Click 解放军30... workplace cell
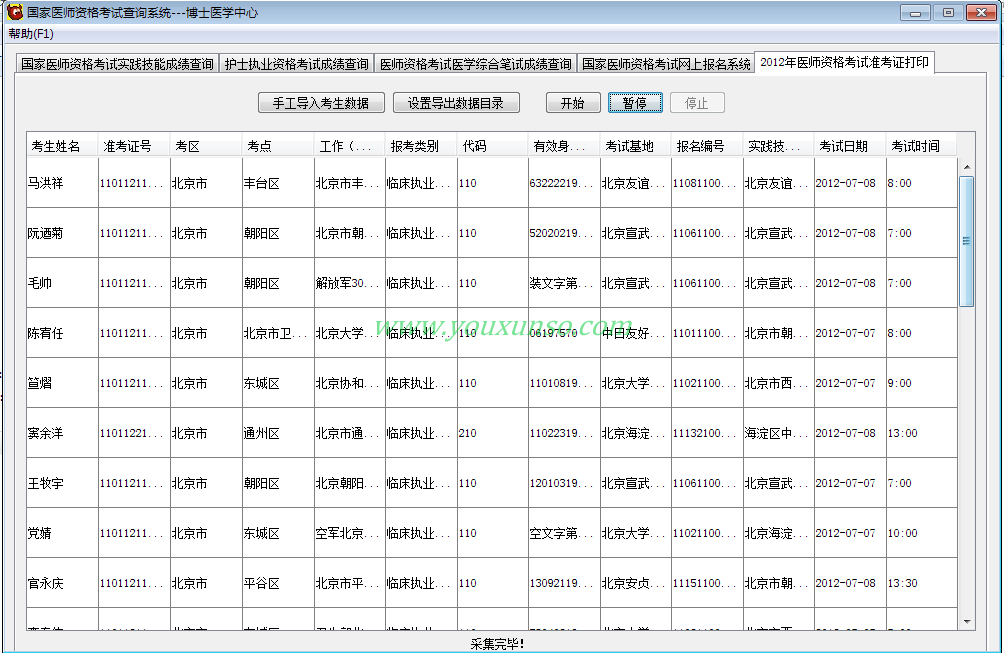Viewport: 1004px width, 653px height. (348, 284)
